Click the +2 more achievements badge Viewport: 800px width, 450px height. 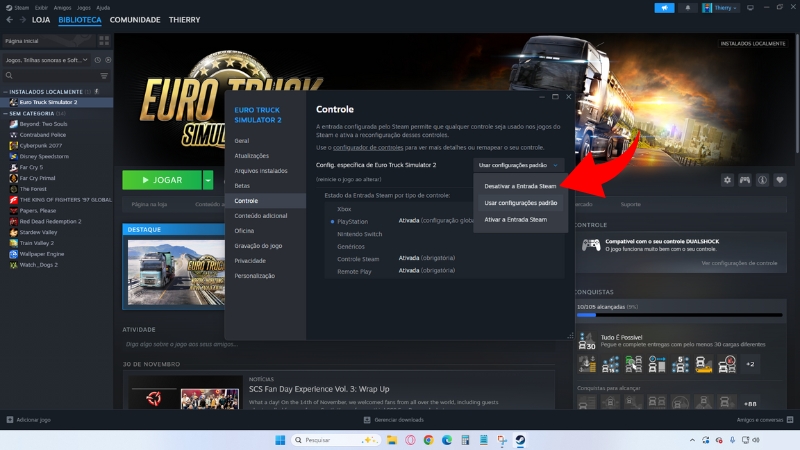751,364
